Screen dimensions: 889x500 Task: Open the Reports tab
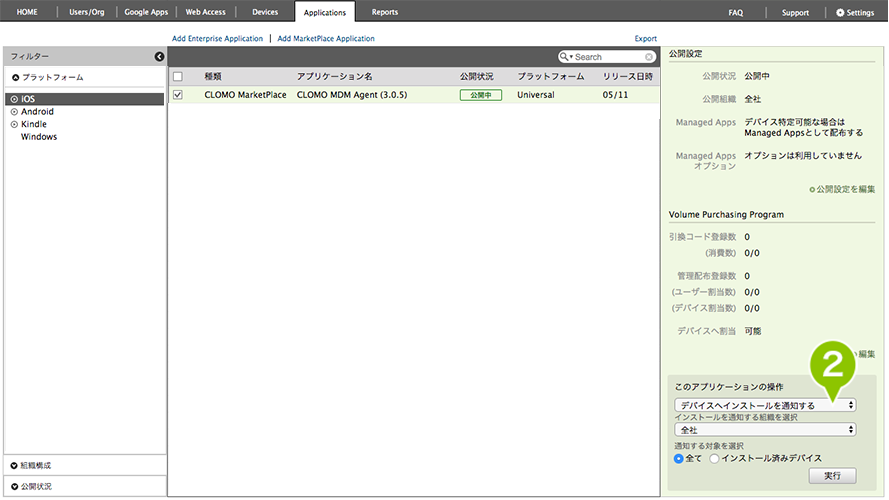pos(384,13)
